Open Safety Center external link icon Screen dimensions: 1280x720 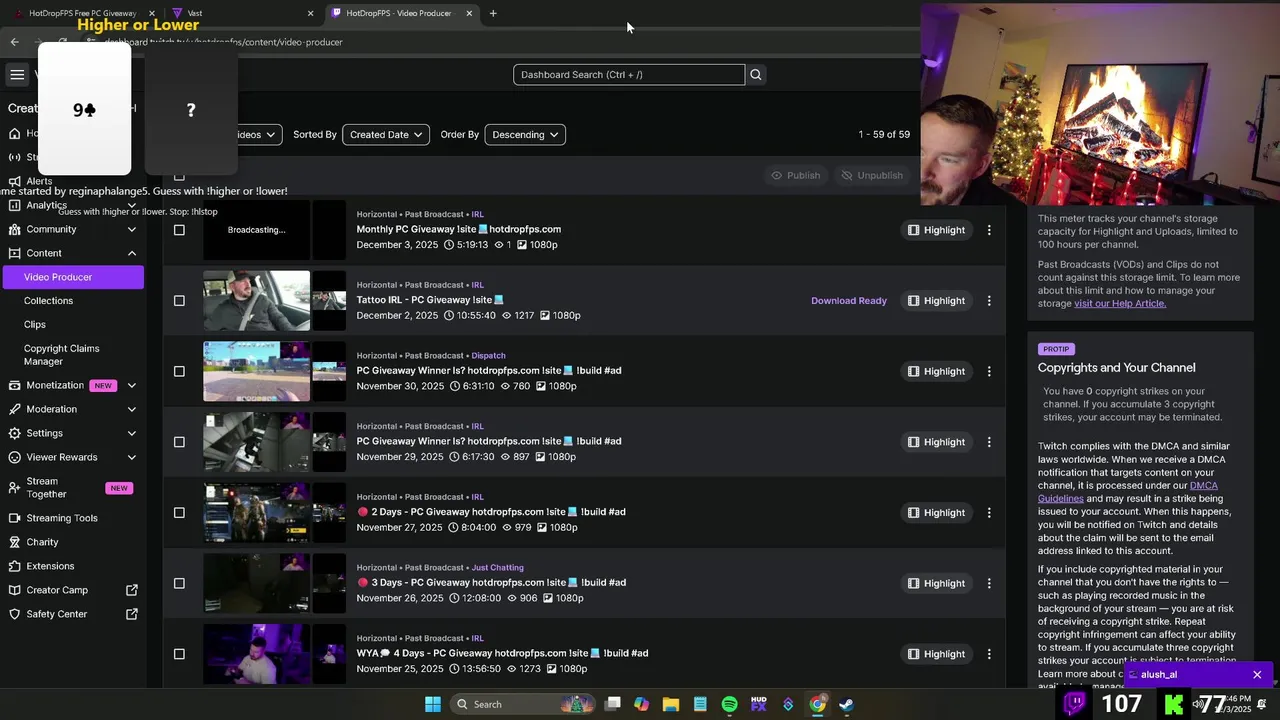click(131, 614)
